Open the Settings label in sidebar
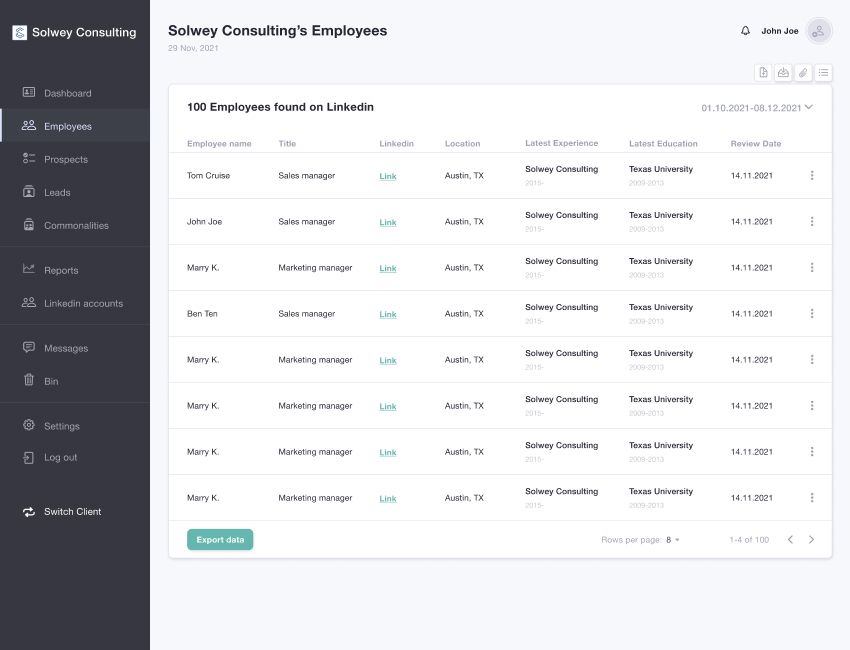 [x=62, y=426]
